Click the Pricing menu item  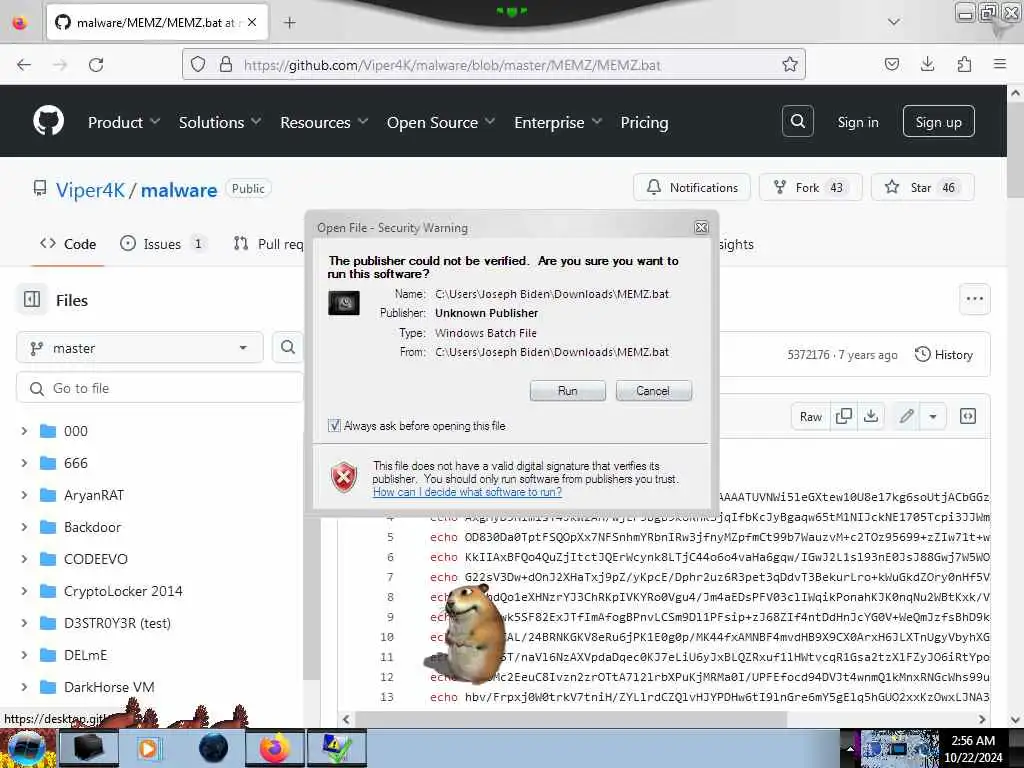tap(644, 122)
